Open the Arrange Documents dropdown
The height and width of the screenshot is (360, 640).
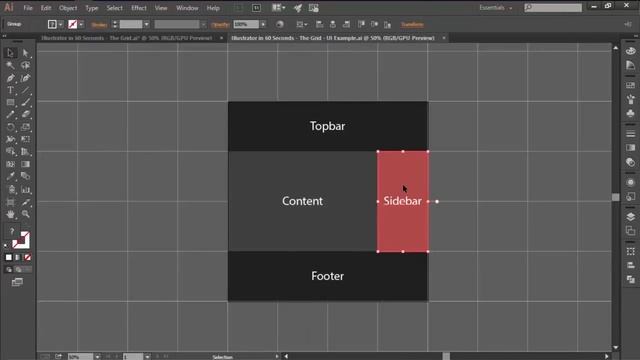(279, 8)
